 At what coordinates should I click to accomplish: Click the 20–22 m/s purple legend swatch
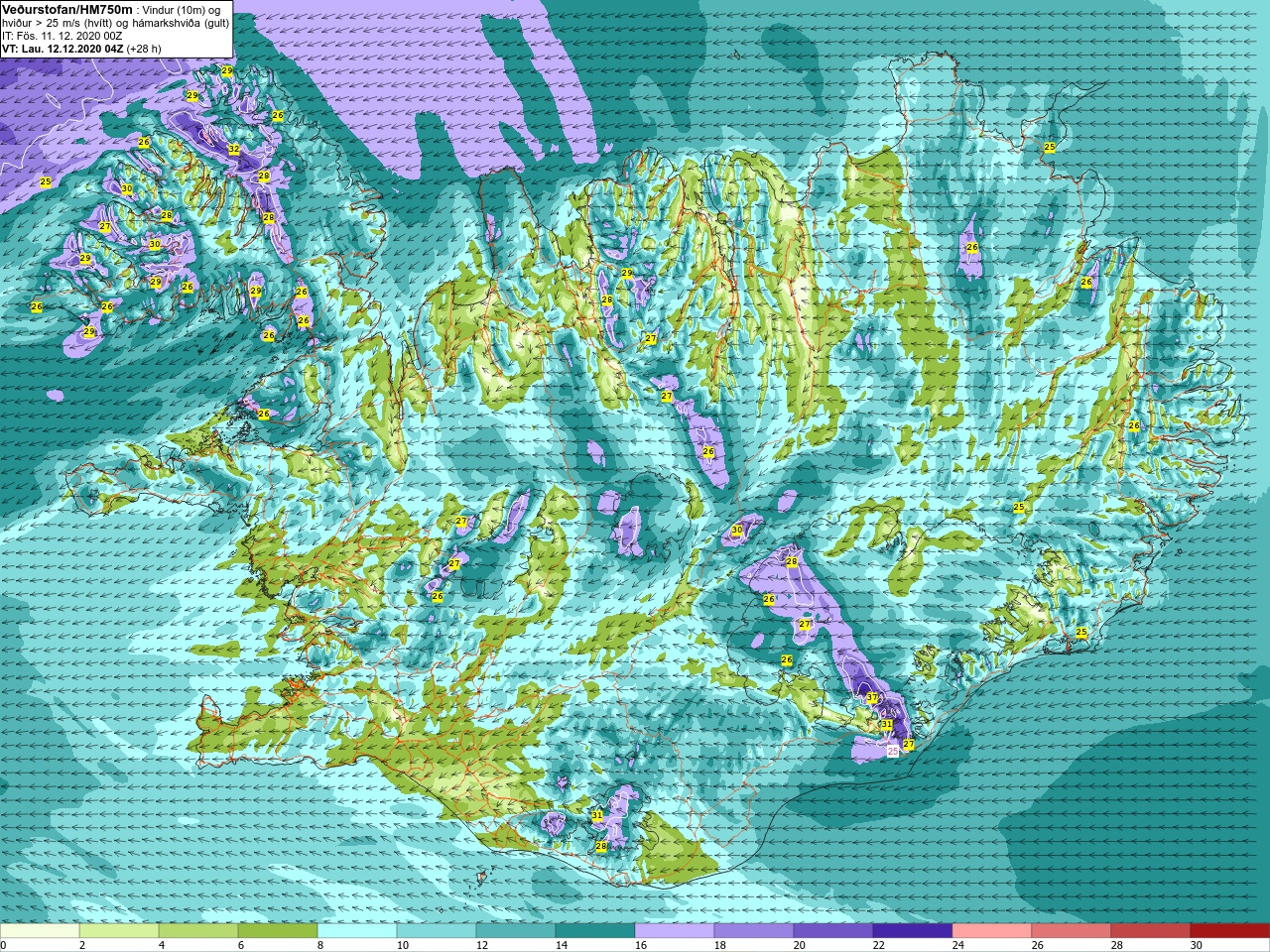click(833, 931)
